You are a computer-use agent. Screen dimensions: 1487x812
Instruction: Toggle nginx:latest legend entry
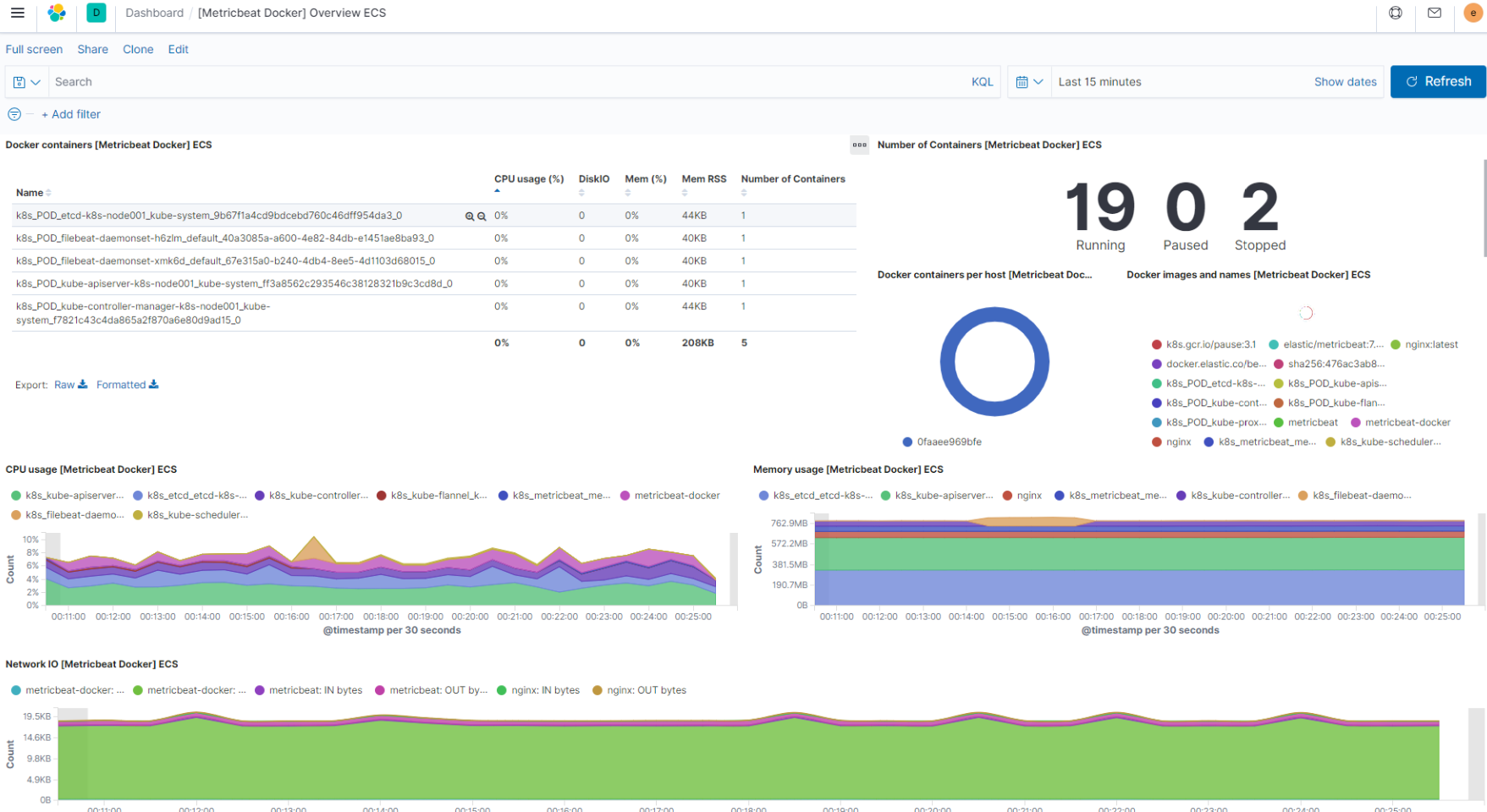click(x=1424, y=344)
